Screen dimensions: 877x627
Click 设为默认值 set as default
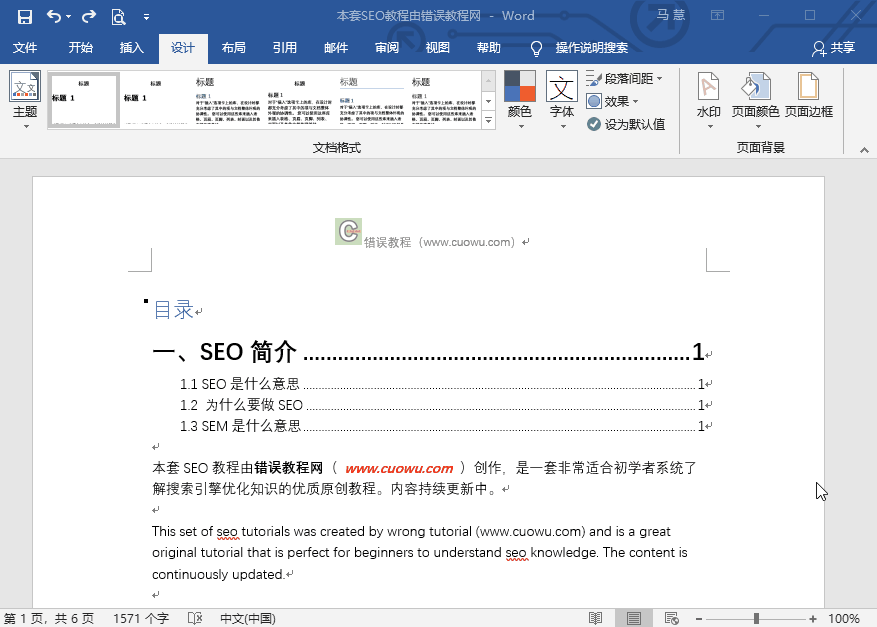(x=626, y=124)
